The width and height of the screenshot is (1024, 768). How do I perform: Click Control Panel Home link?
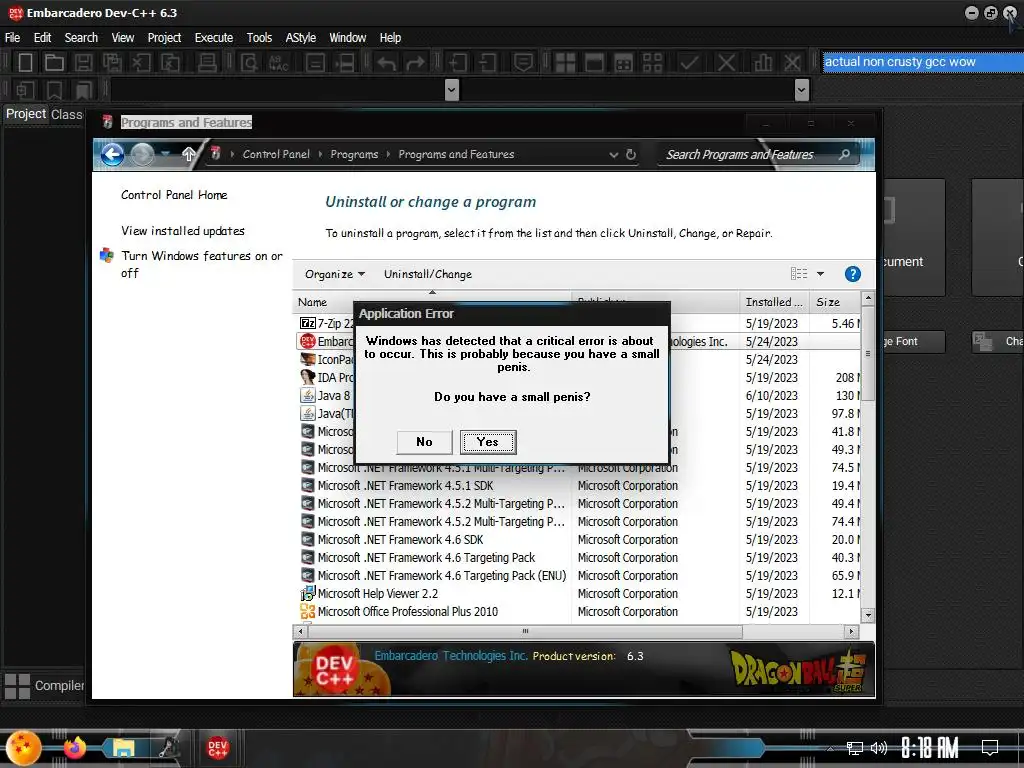click(x=174, y=195)
